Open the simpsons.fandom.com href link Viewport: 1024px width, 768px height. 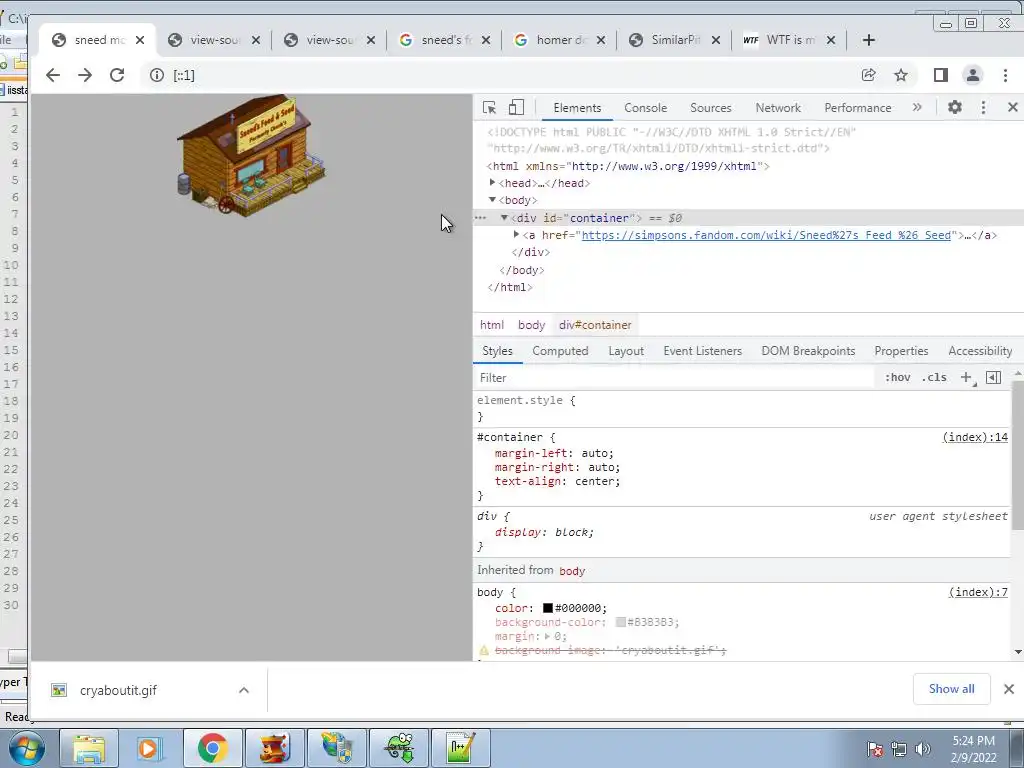[766, 235]
